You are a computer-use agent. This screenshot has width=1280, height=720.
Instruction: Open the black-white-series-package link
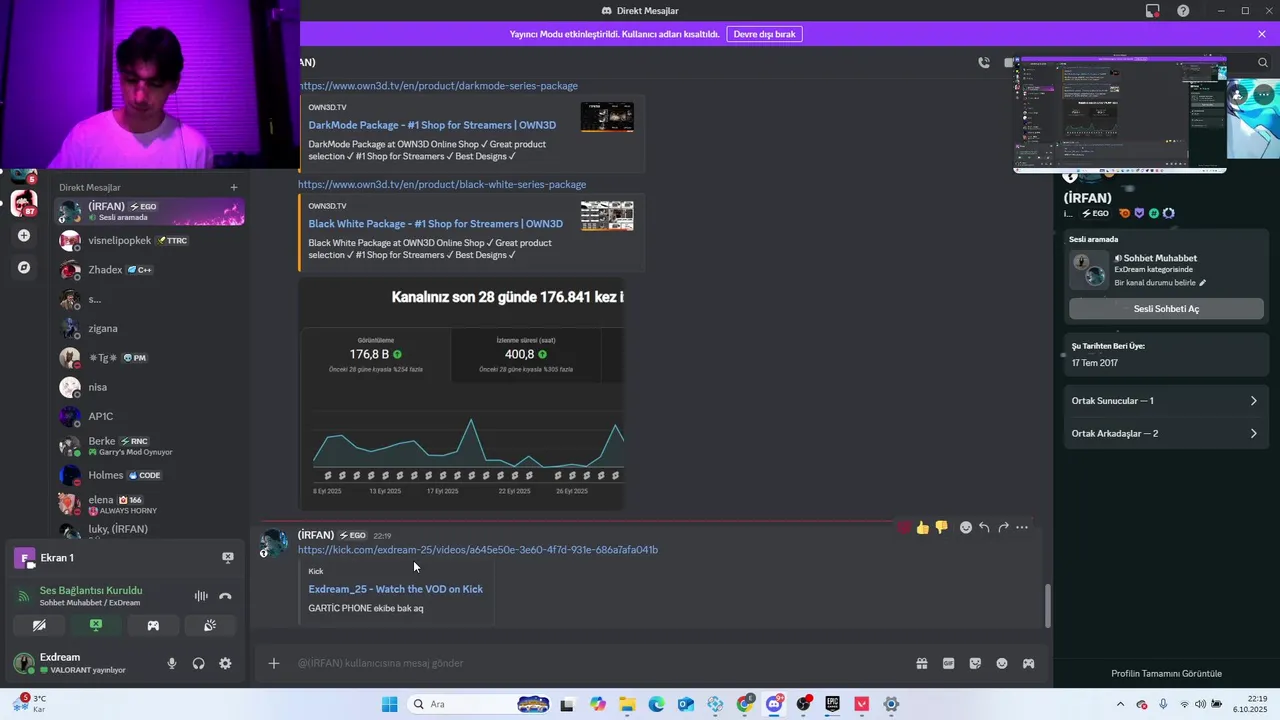(x=442, y=184)
